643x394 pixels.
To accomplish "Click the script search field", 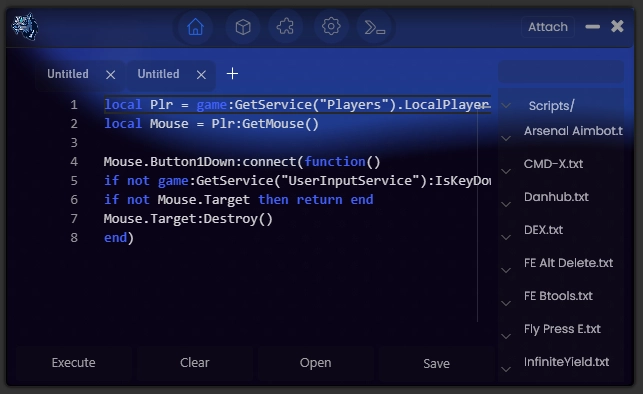I will click(561, 72).
